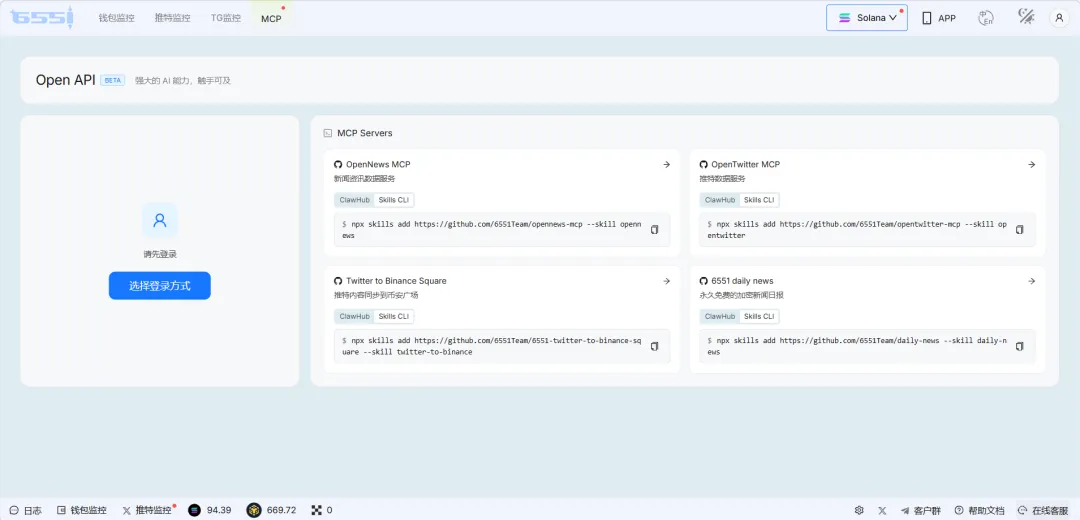1080x520 pixels.
Task: Click the 选择登录方式 login button
Action: 160,286
